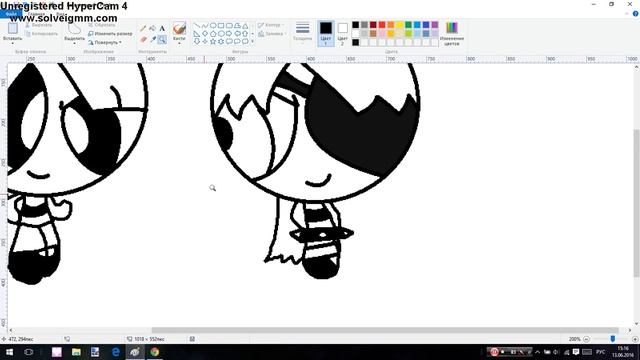This screenshot has width=640, height=360.
Task: Select Color 2 (Цвет 2) box
Action: 343,33
